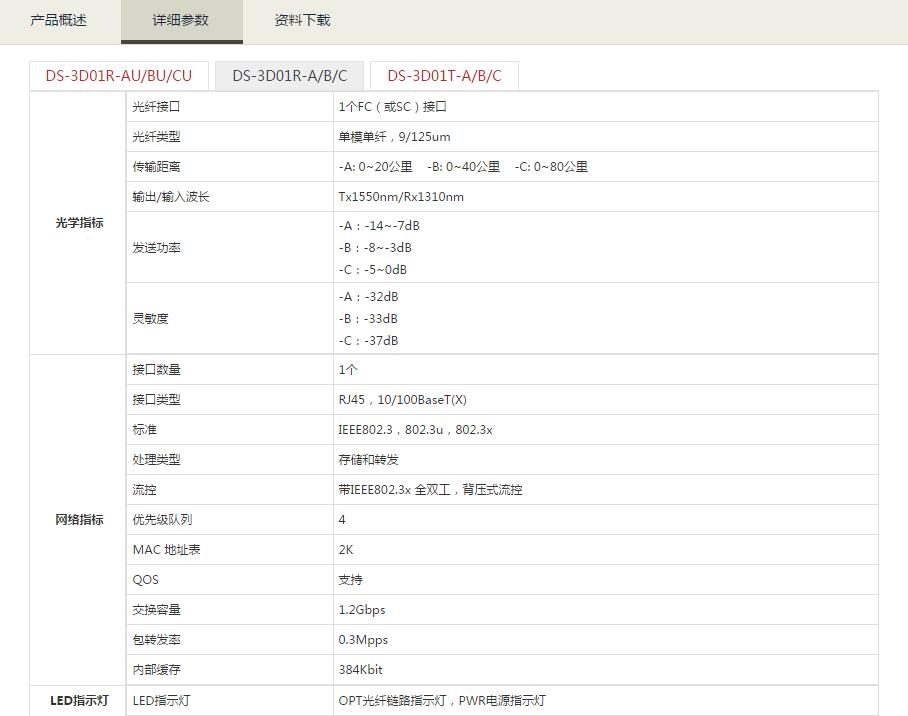Click the -C: -37dB sensitivity value
Viewport: 908px width, 716px height.
click(369, 341)
